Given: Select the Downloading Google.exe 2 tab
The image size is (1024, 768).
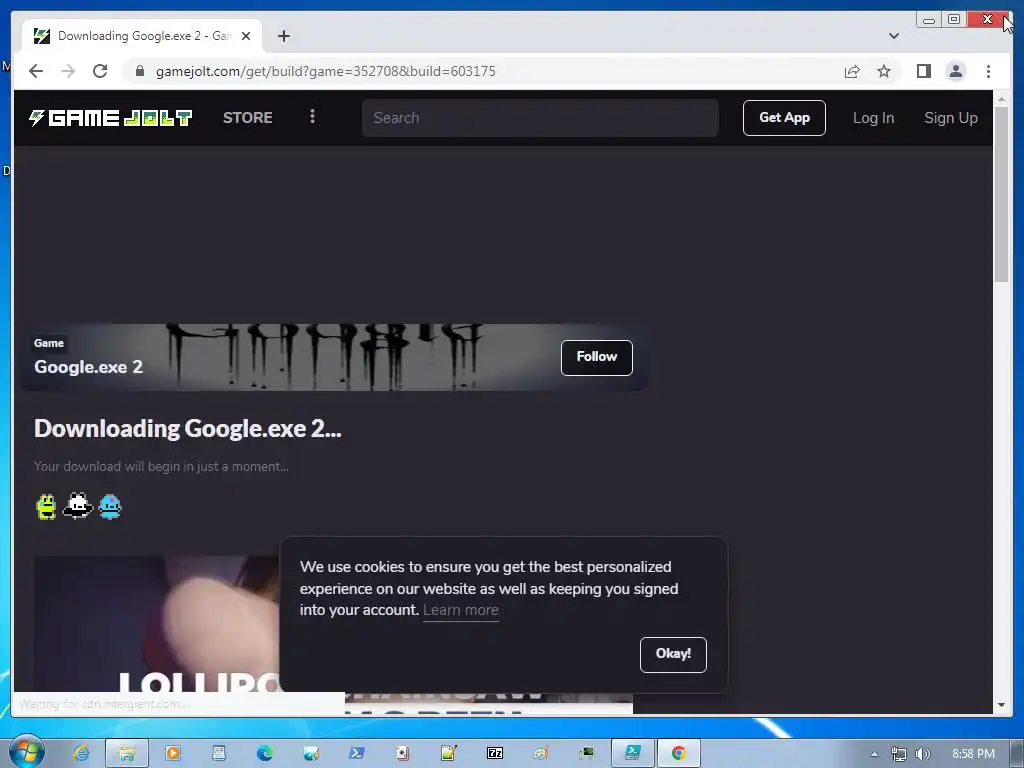Looking at the screenshot, I should 142,36.
